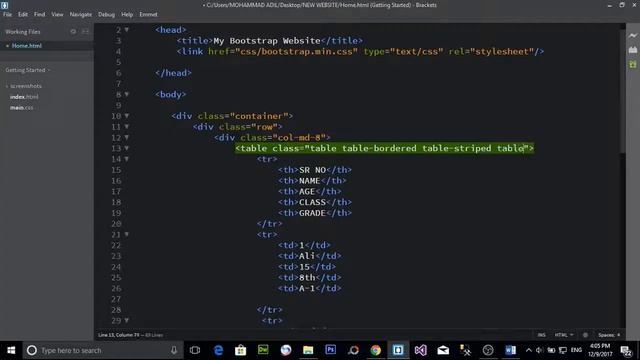Open index.html in file tree
This screenshot has width=640, height=360.
(24, 97)
